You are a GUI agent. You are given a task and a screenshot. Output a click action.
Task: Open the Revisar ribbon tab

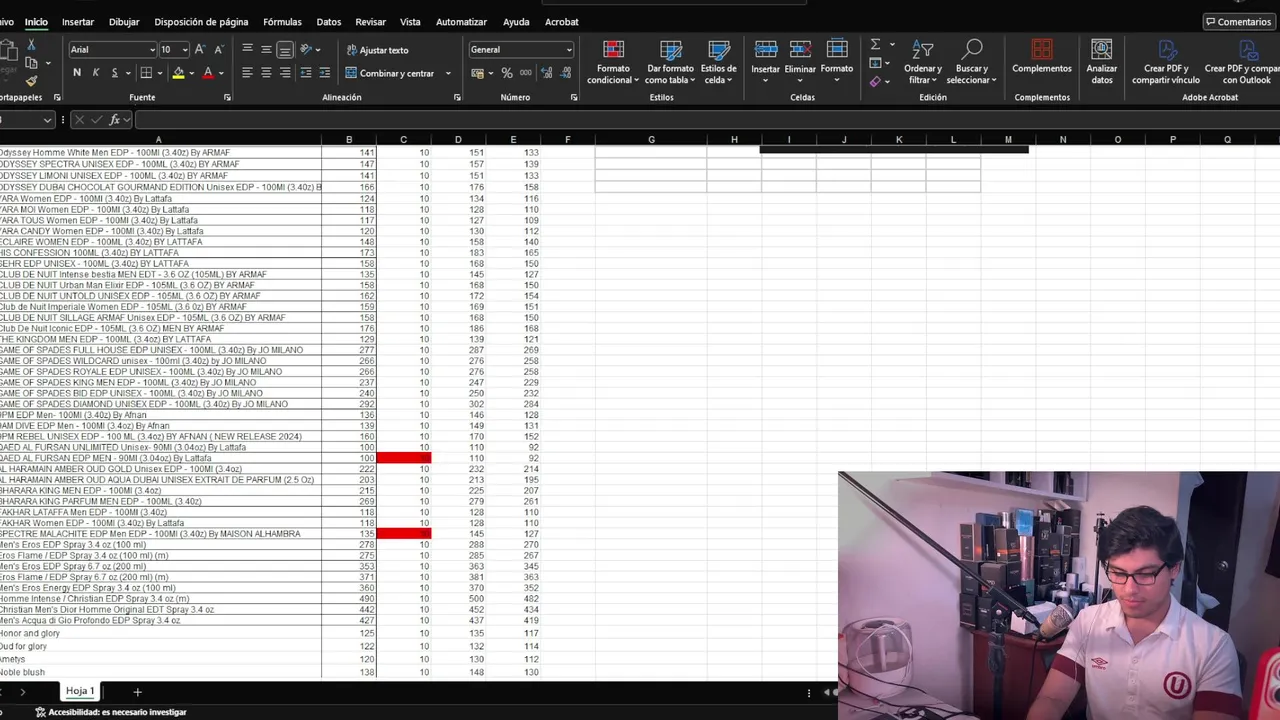(x=370, y=22)
